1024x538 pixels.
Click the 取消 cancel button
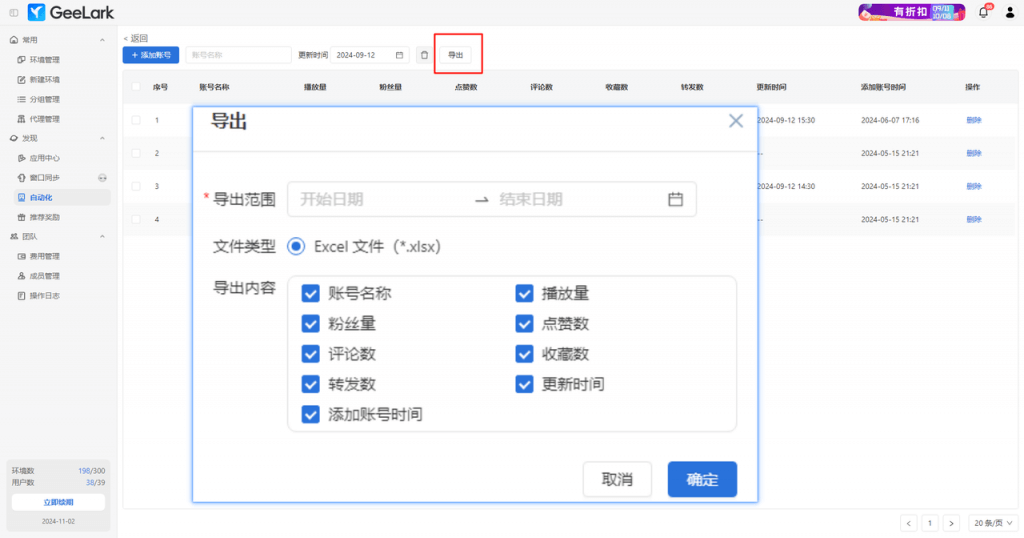coord(617,479)
